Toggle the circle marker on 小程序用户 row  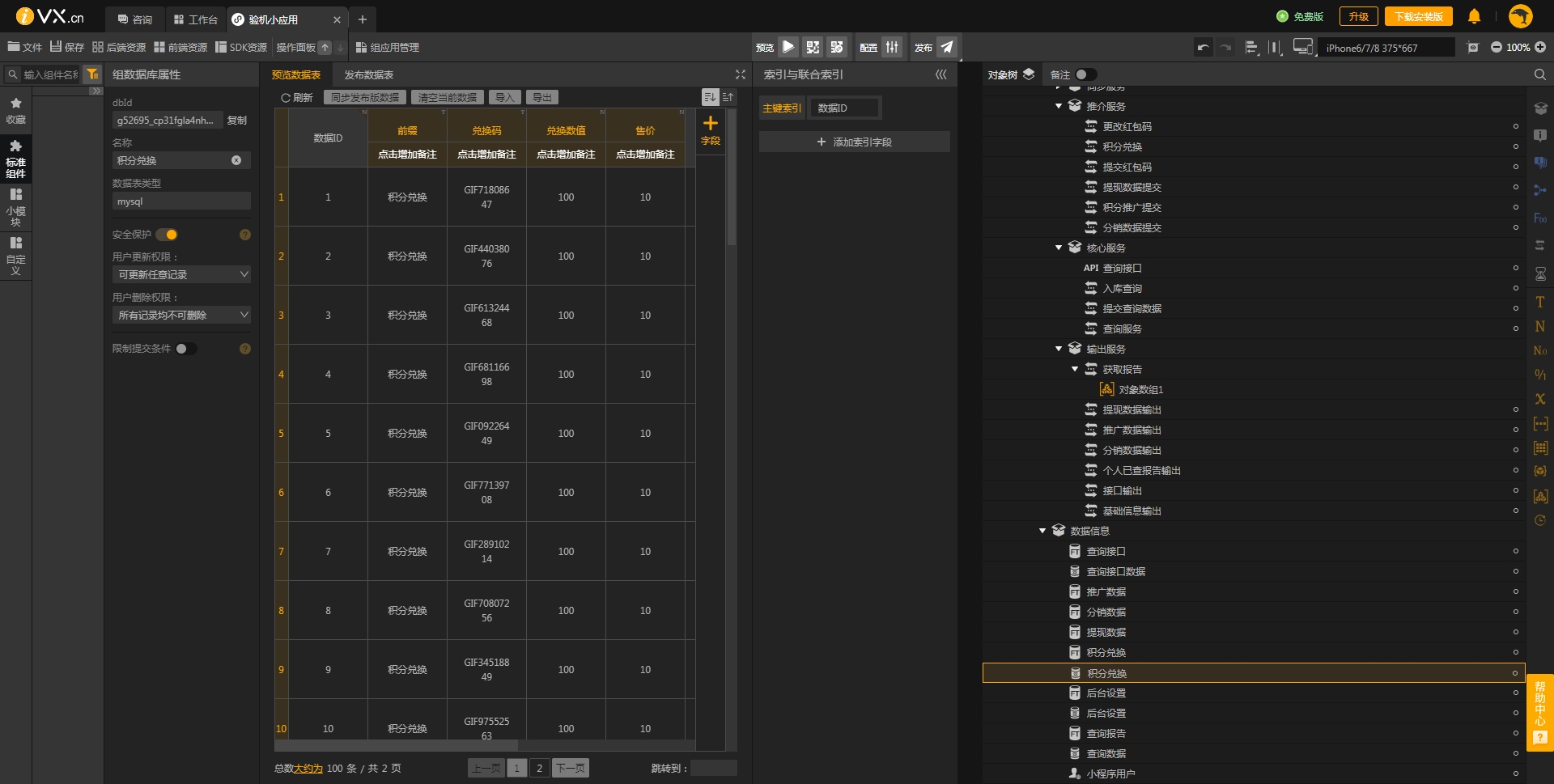coord(1515,773)
